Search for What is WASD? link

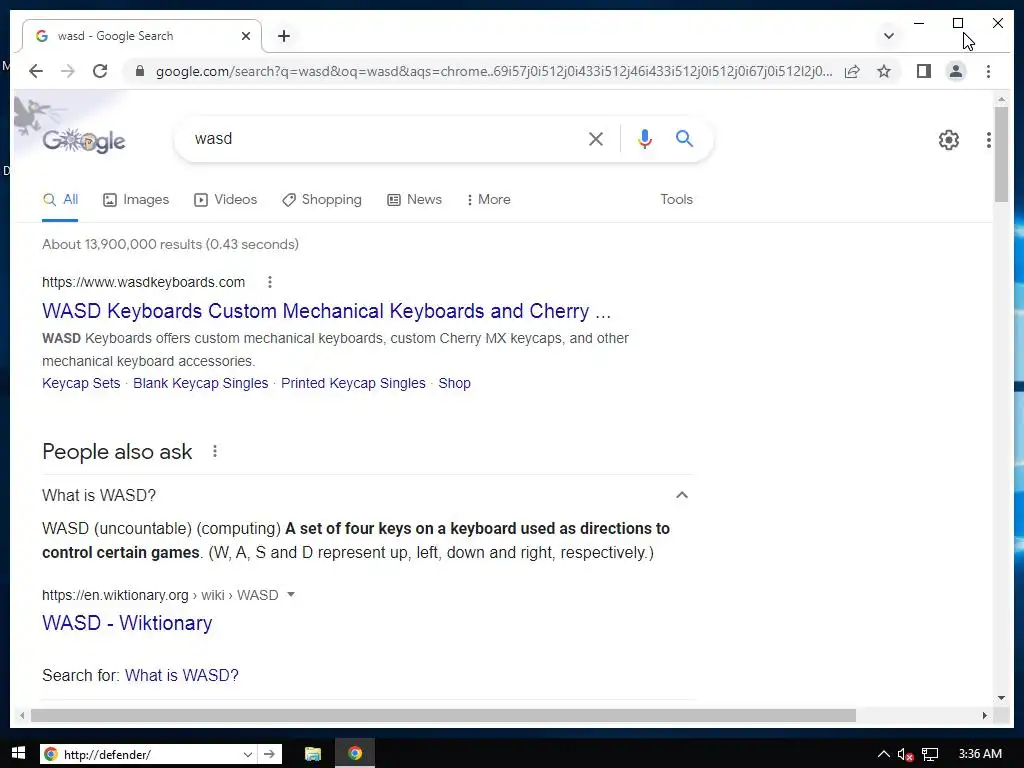(x=182, y=675)
